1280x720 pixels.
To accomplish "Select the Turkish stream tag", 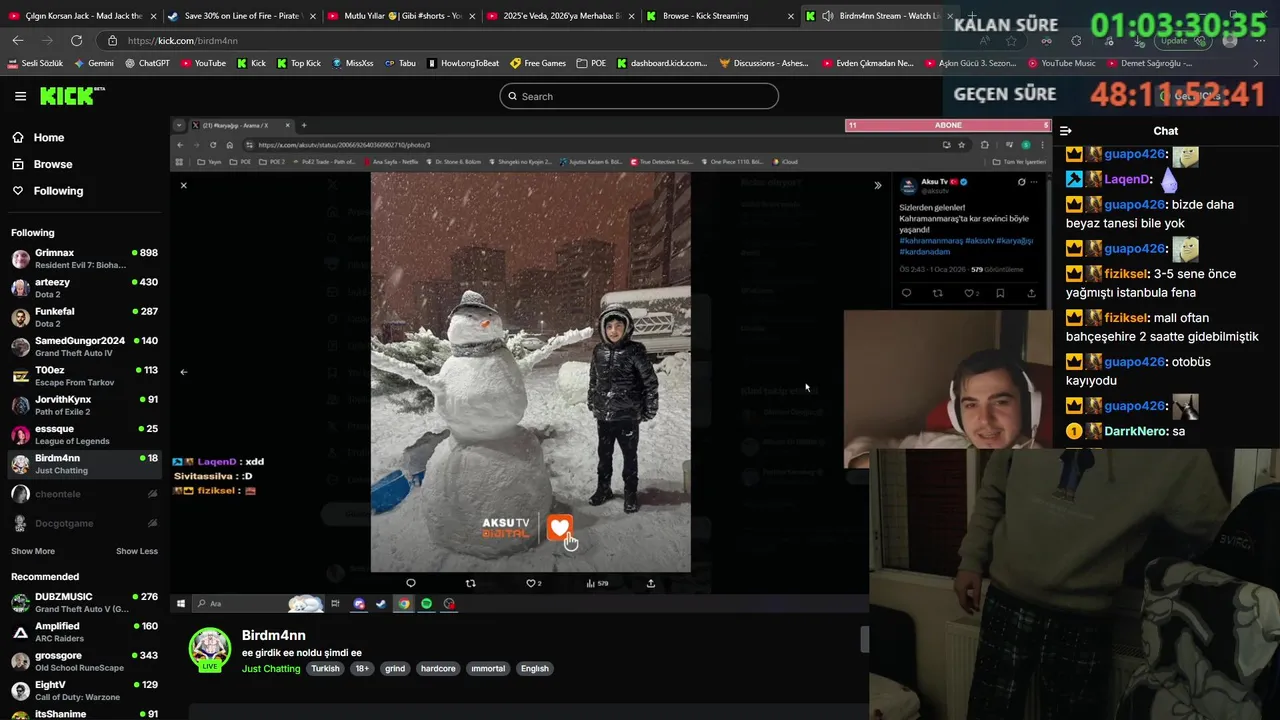I will (x=325, y=669).
